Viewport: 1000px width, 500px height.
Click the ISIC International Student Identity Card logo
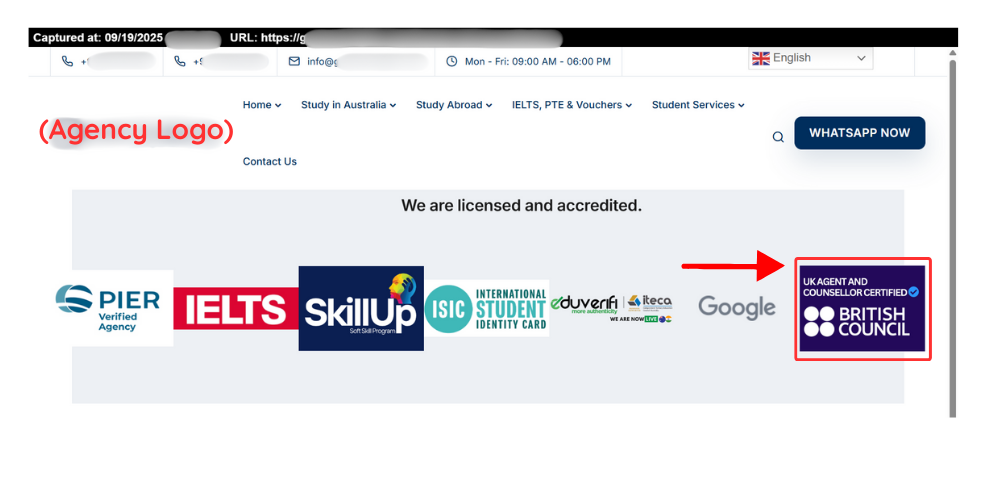click(x=487, y=308)
